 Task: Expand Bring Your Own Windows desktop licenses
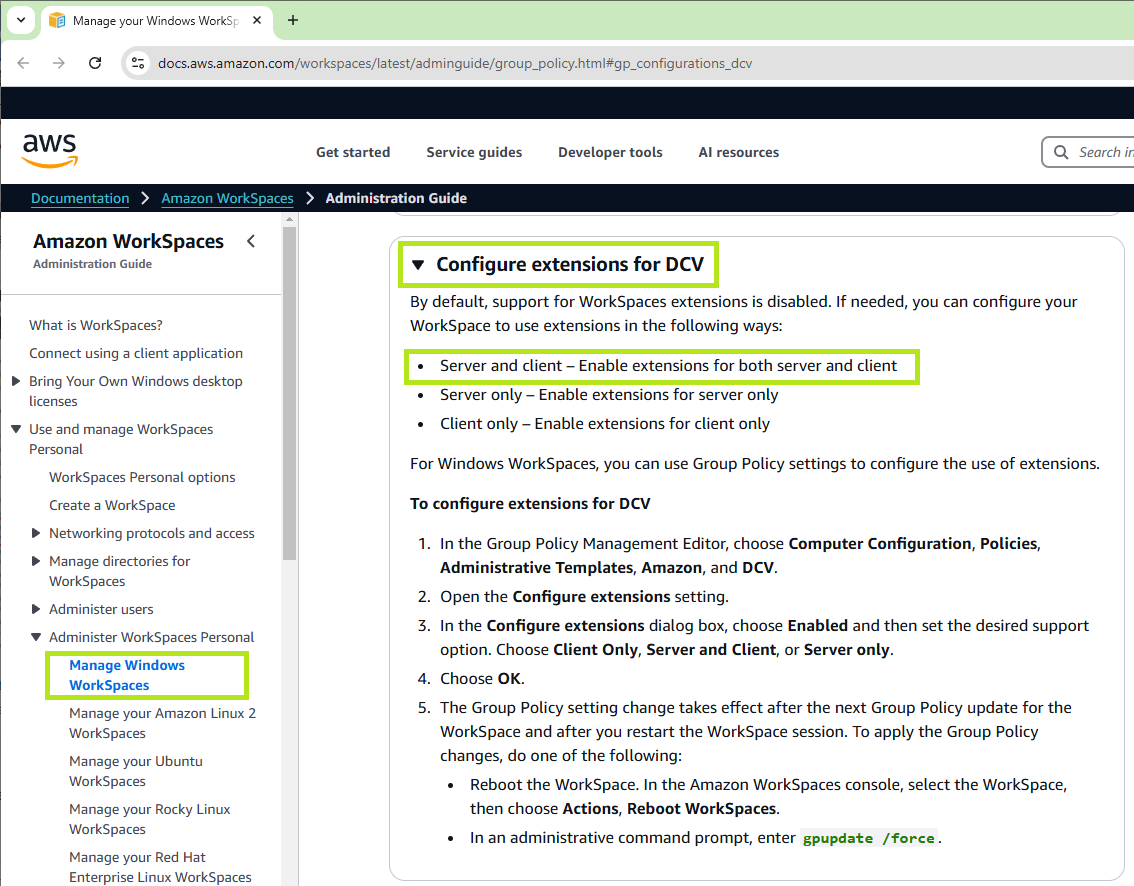point(16,381)
